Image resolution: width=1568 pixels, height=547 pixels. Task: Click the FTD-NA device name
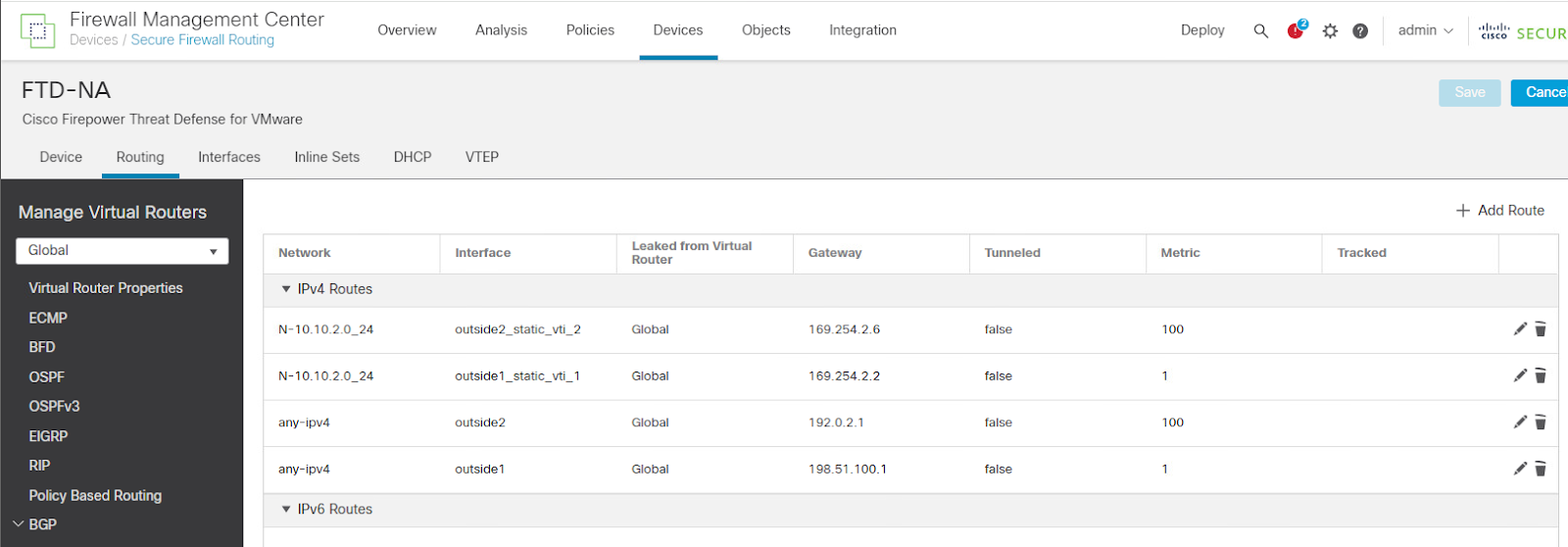coord(66,90)
